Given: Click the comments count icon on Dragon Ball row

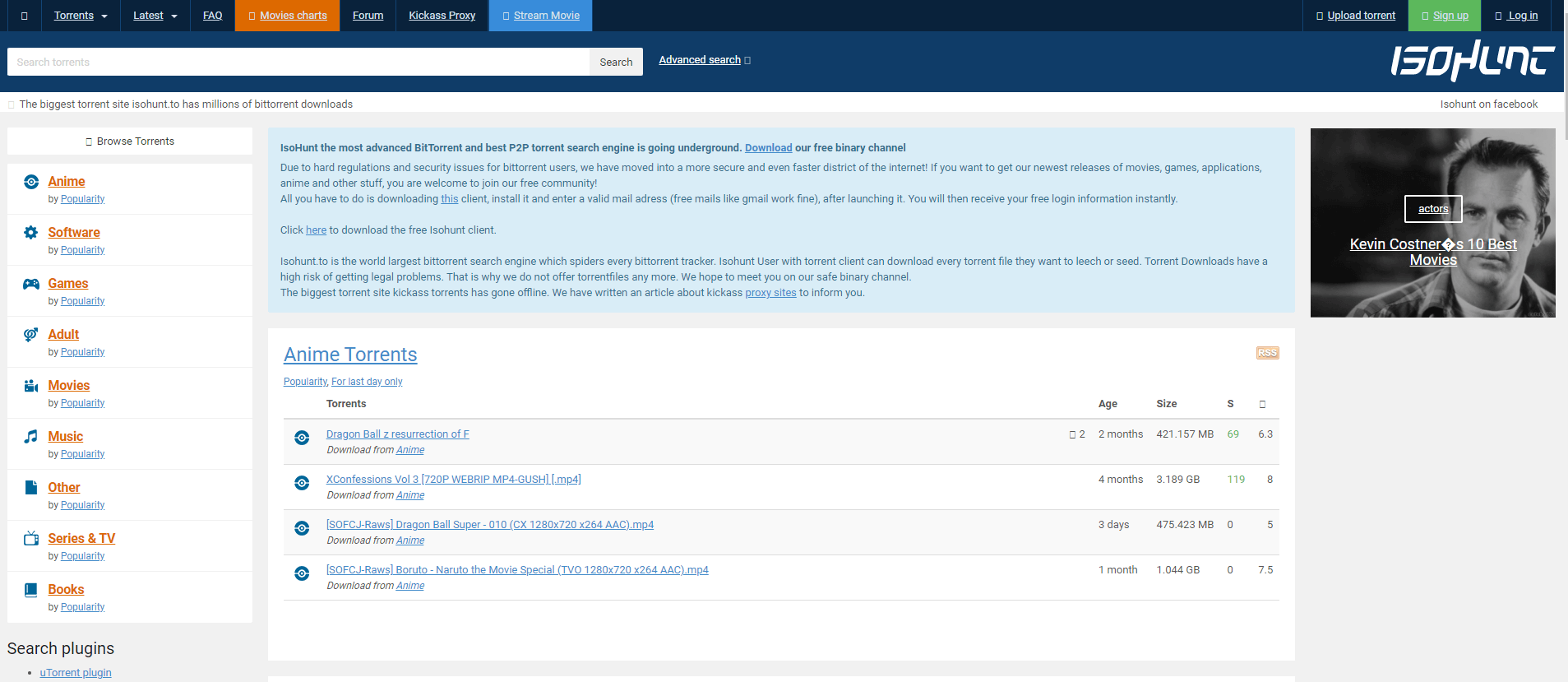Looking at the screenshot, I should (1072, 434).
